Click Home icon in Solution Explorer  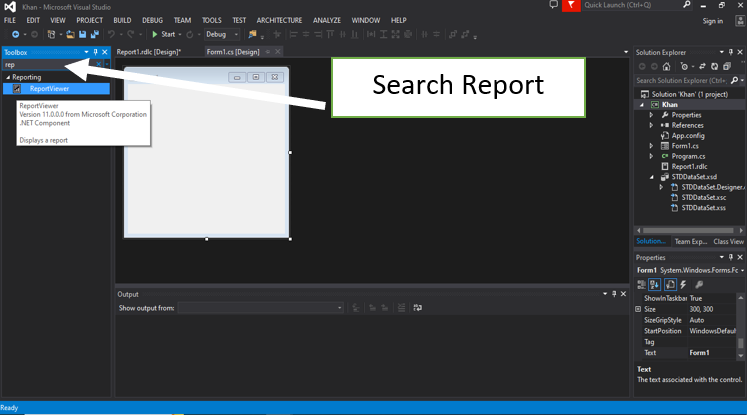click(666, 67)
